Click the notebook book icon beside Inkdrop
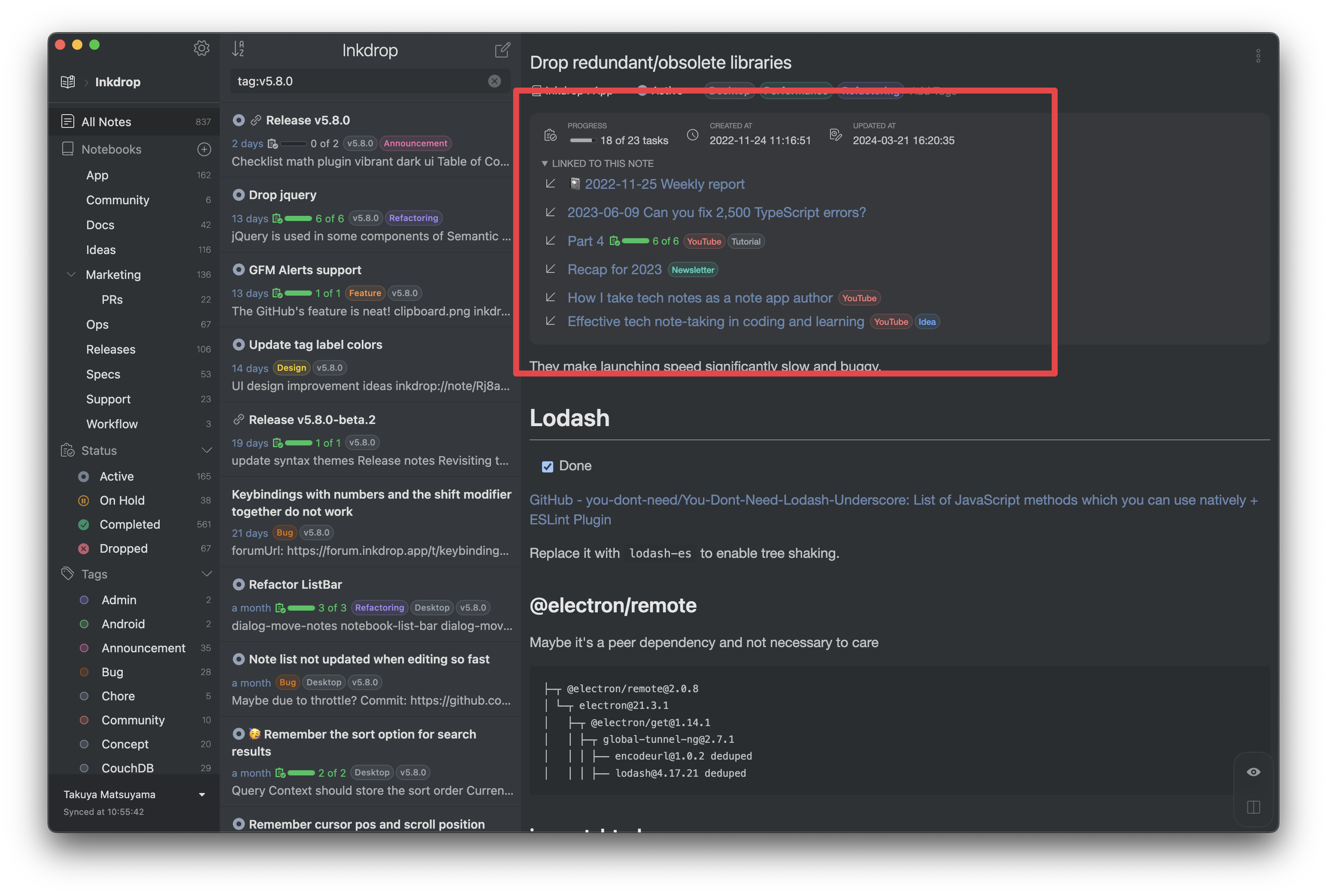 68,82
